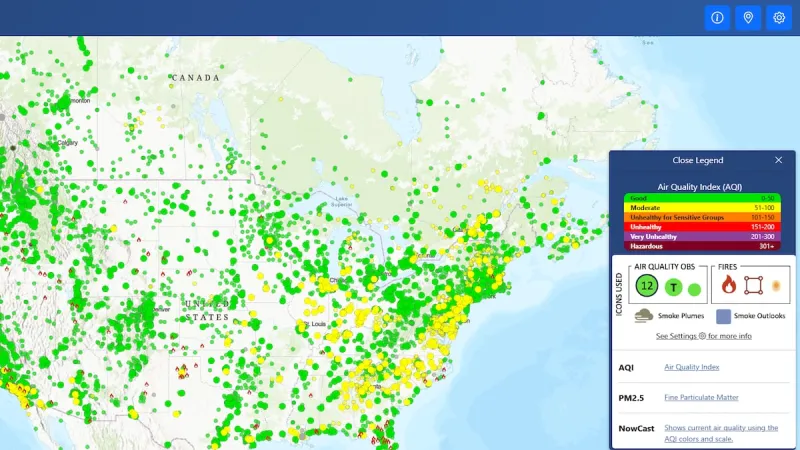Open the Air Quality Index link

point(691,367)
